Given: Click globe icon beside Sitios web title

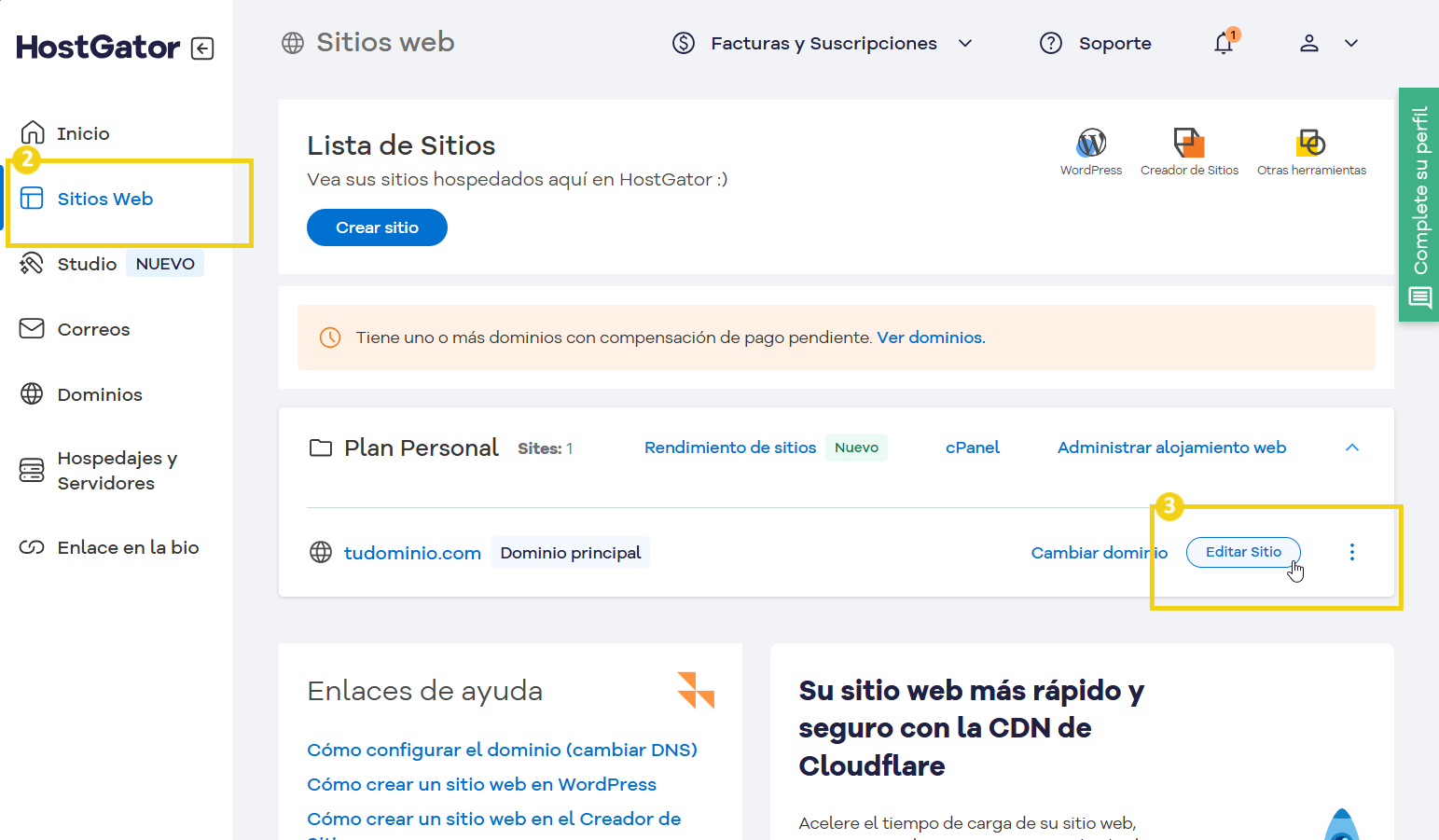Looking at the screenshot, I should 293,43.
